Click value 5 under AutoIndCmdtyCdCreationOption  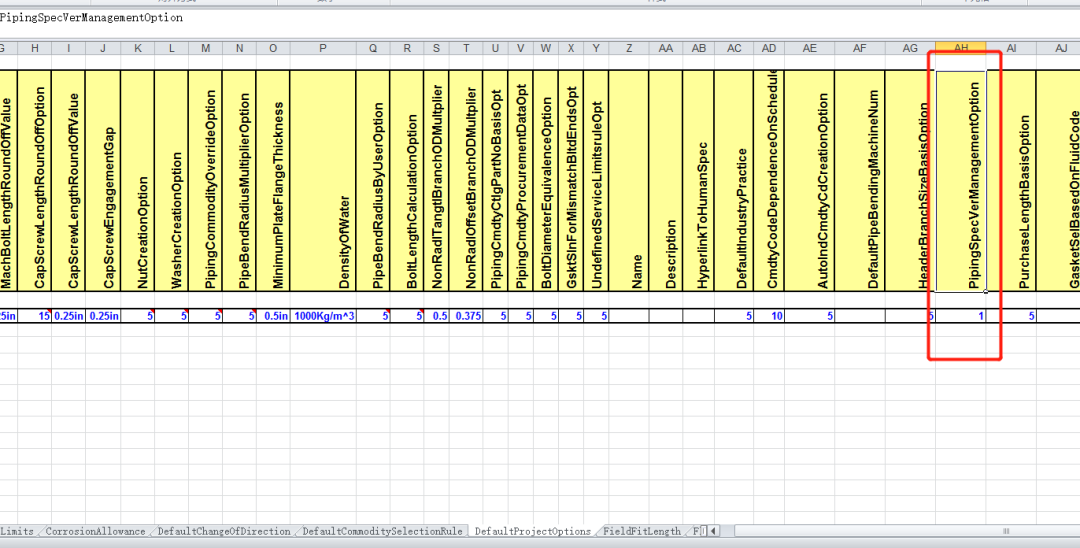pos(809,316)
